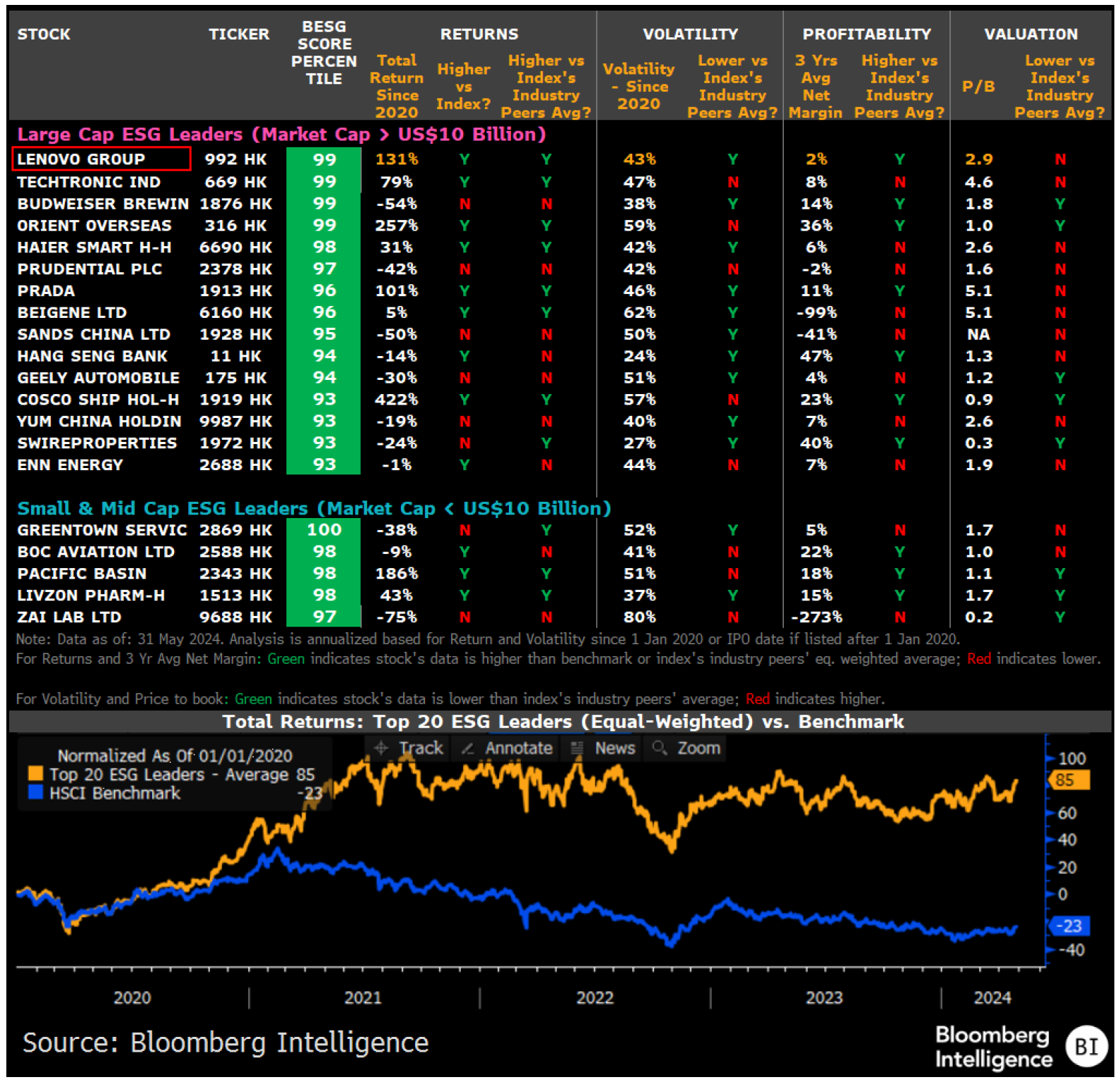Activate the Zoom magnifier tool
Screen dimensions: 1120x1082
tap(687, 748)
